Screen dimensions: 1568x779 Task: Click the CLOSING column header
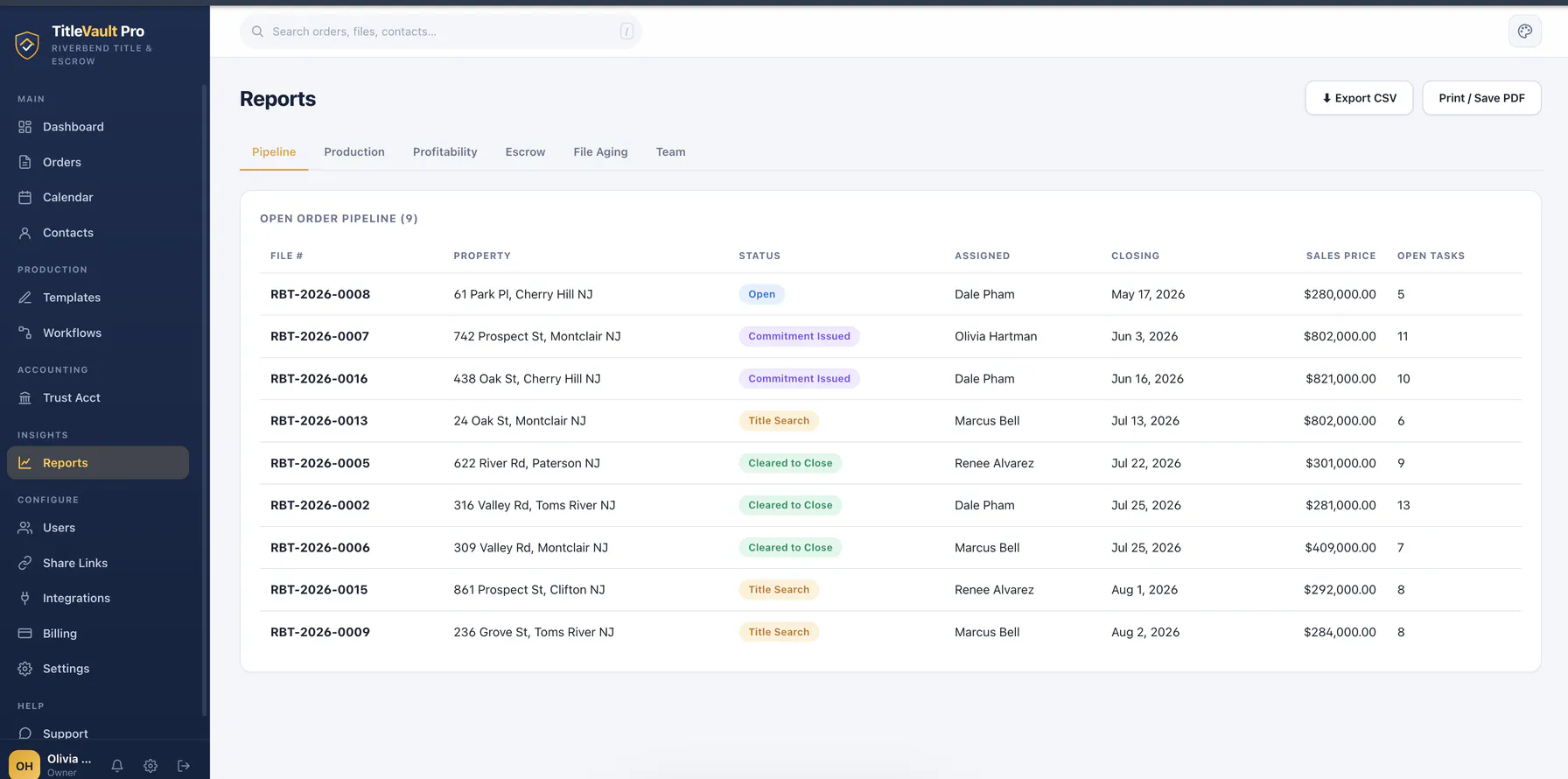click(1135, 256)
